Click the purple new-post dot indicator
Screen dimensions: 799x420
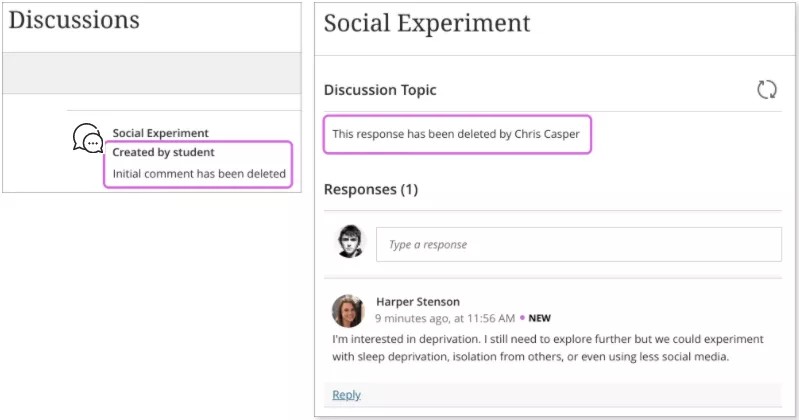[x=522, y=318]
